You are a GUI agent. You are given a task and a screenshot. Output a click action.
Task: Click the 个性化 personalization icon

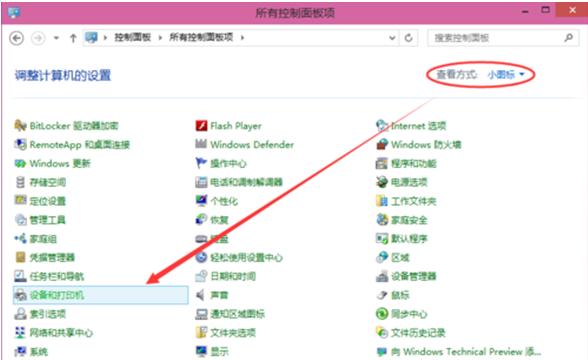pyautogui.click(x=201, y=201)
